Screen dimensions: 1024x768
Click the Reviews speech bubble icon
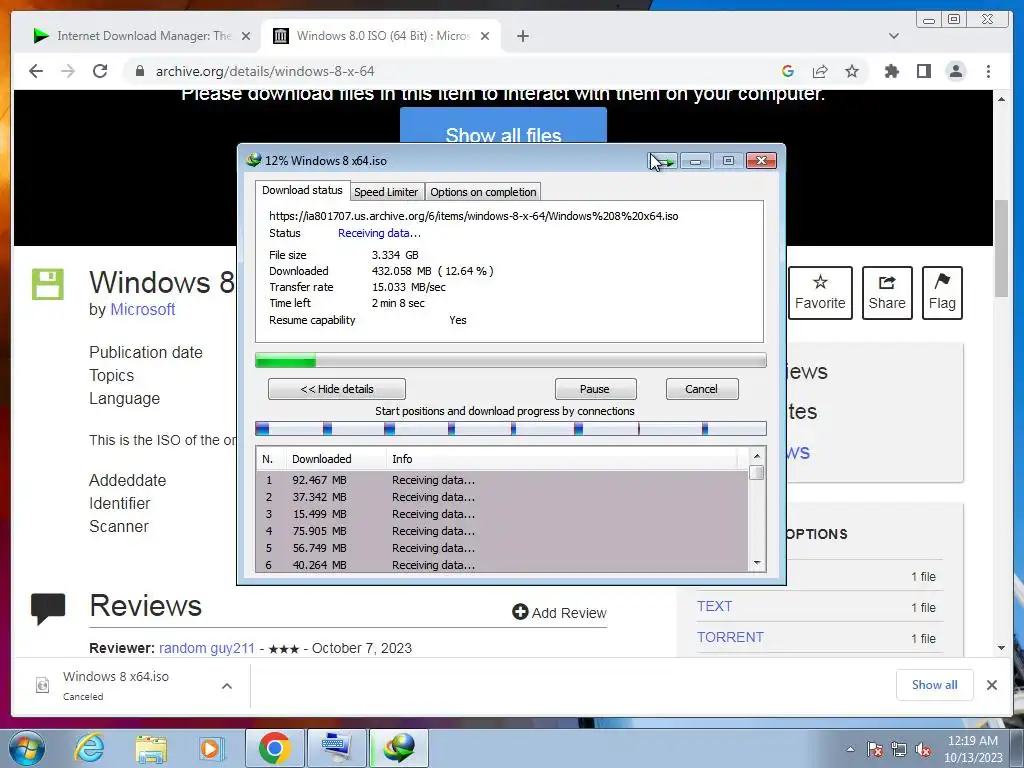(x=48, y=609)
